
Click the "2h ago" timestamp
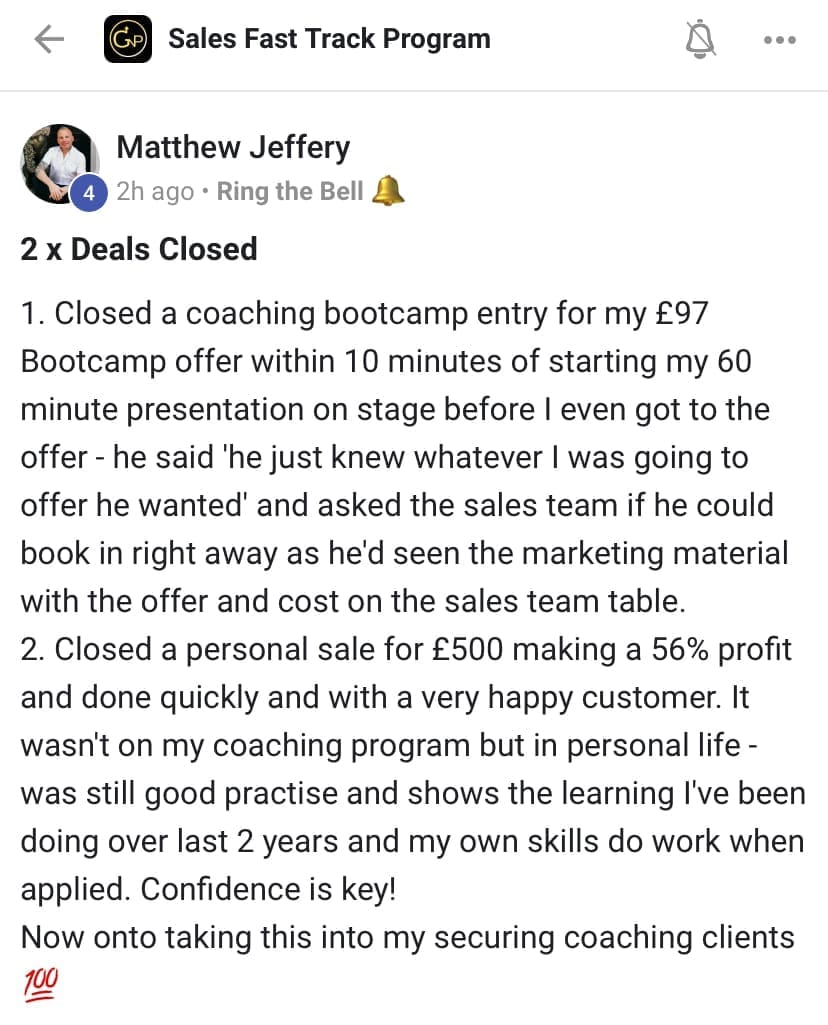155,191
